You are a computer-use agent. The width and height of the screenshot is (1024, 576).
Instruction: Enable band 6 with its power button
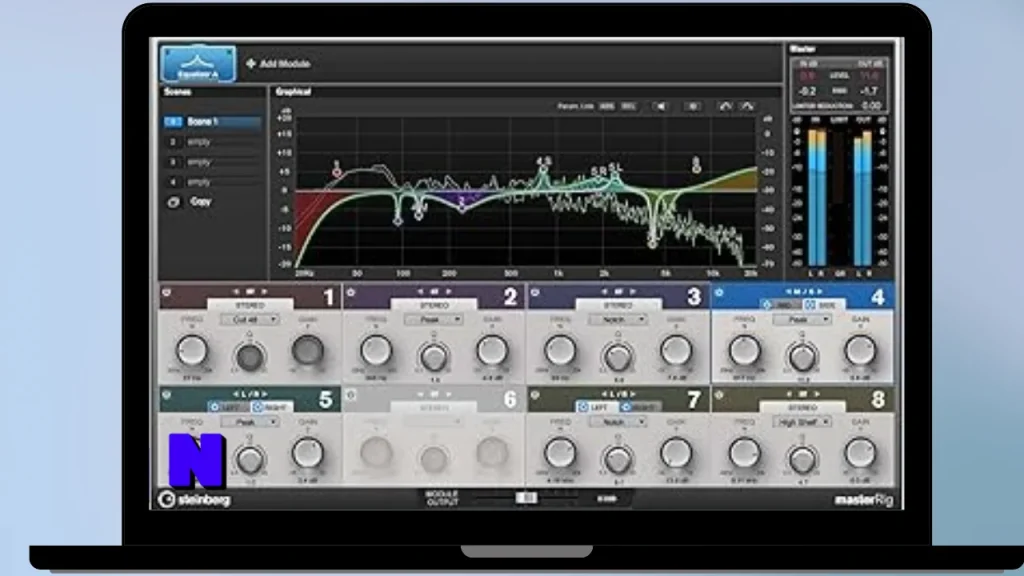tap(351, 395)
